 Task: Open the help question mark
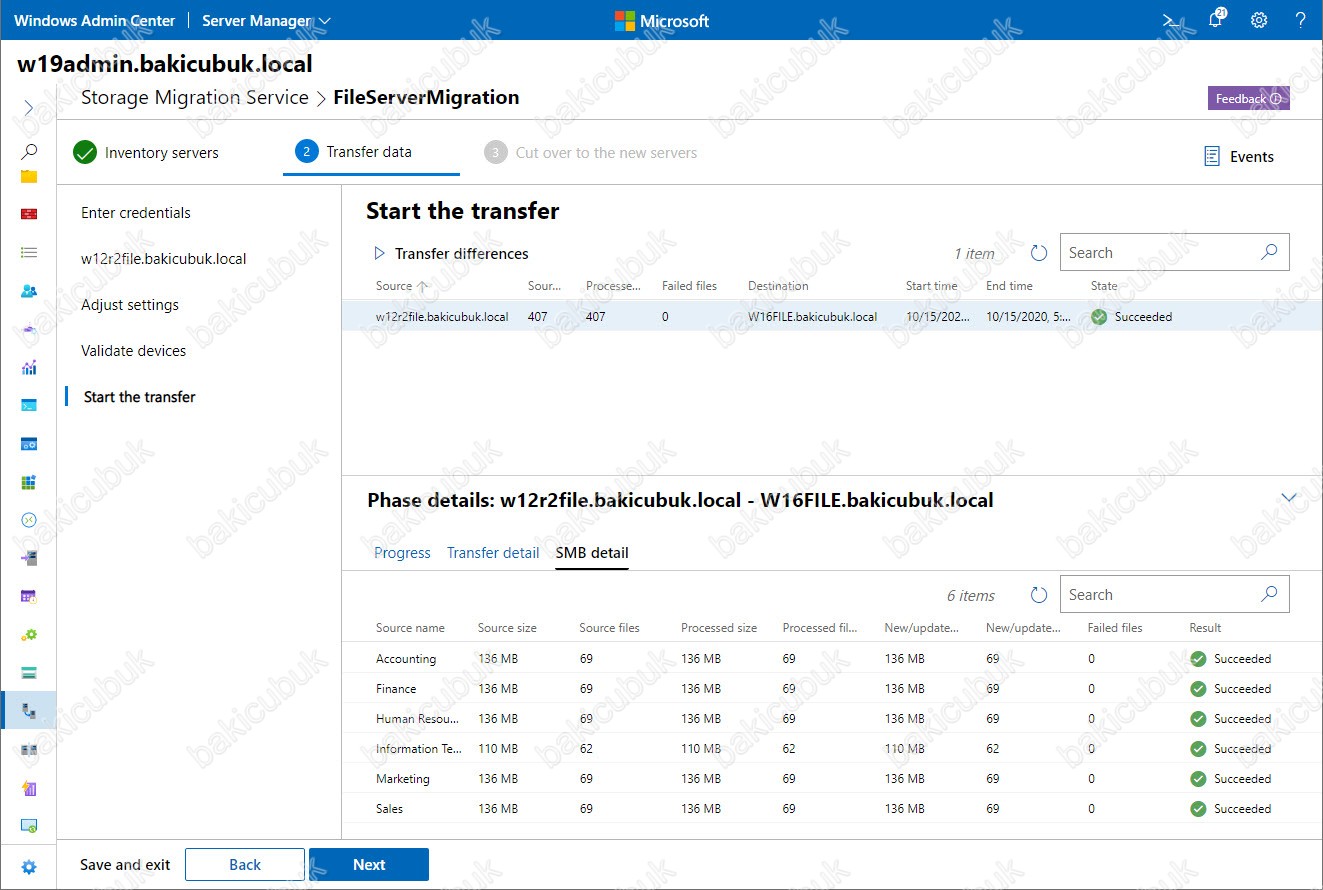point(1300,20)
